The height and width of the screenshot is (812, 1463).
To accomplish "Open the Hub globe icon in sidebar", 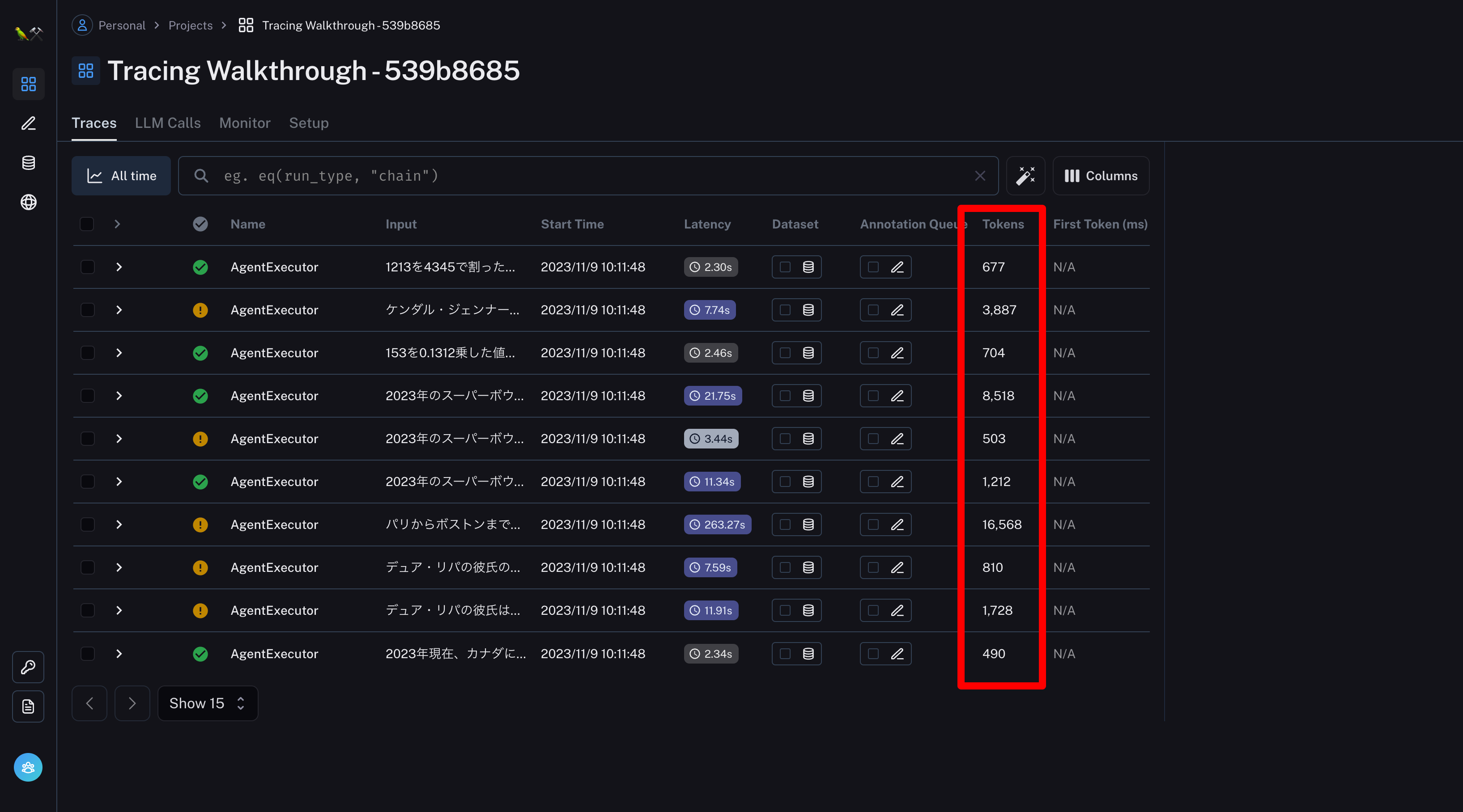I will point(28,202).
